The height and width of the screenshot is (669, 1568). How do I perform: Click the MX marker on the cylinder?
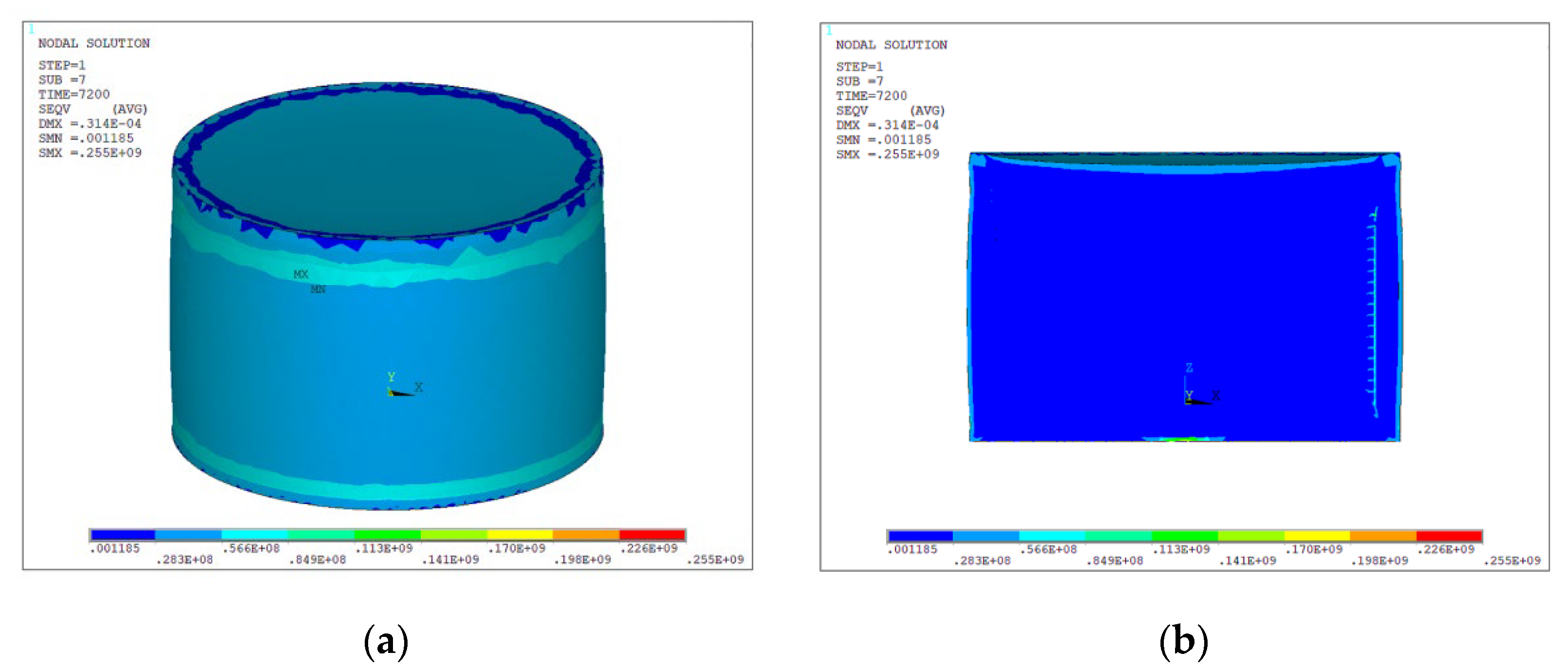(x=301, y=274)
